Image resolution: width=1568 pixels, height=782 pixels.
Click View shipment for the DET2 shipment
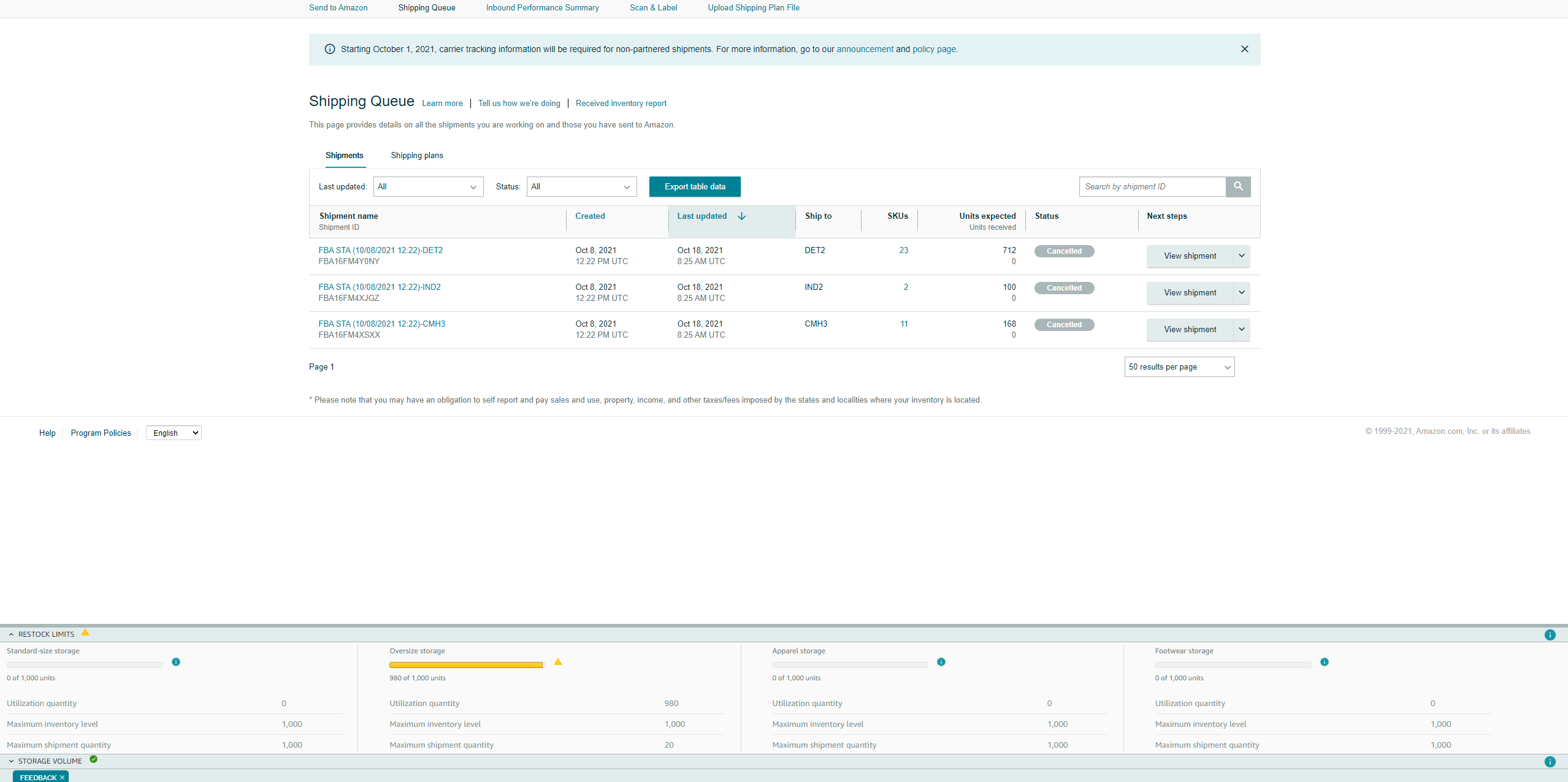pos(1190,256)
